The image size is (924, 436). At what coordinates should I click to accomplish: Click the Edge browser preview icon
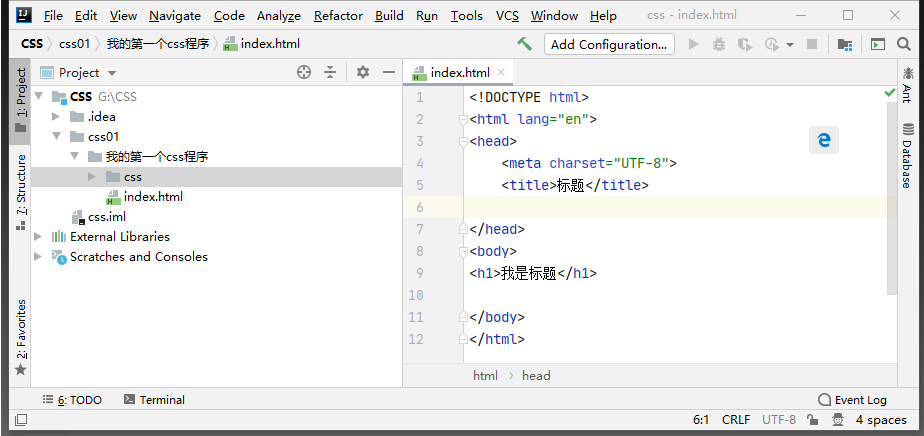824,140
